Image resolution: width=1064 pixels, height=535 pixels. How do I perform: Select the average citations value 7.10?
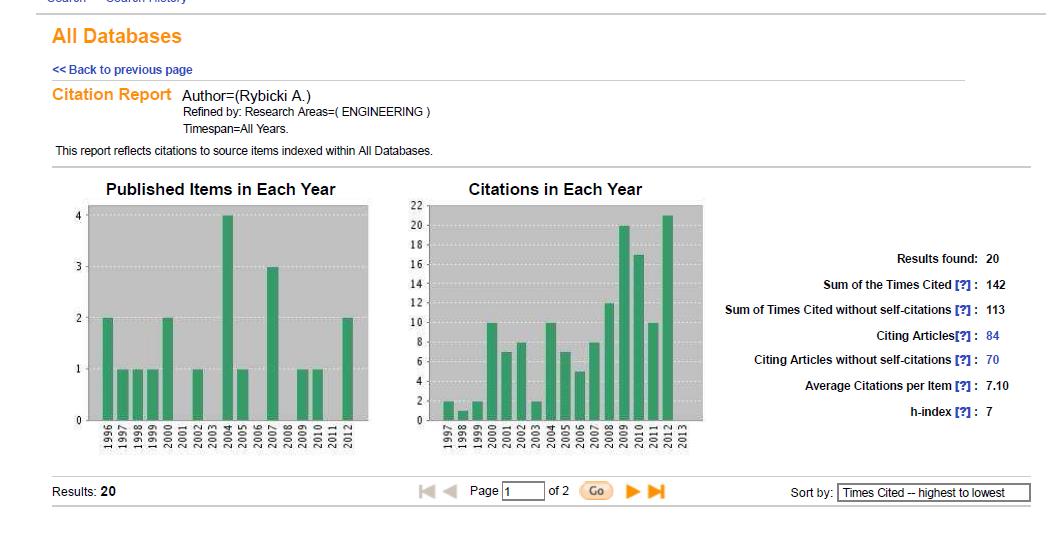click(x=998, y=386)
